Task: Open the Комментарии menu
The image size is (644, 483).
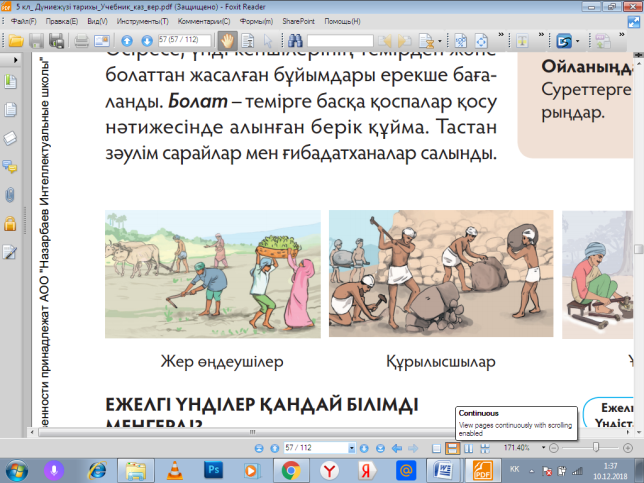Action: 204,21
